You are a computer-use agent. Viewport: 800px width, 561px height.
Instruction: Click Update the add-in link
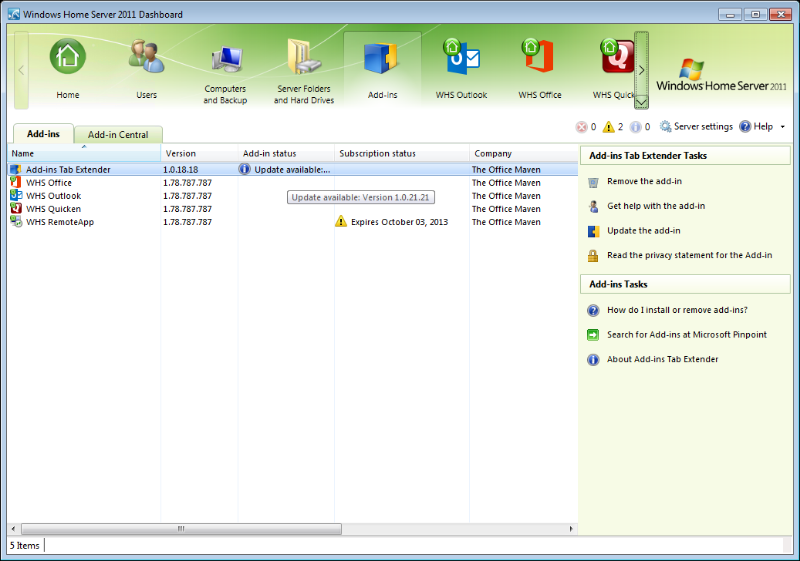(x=644, y=231)
